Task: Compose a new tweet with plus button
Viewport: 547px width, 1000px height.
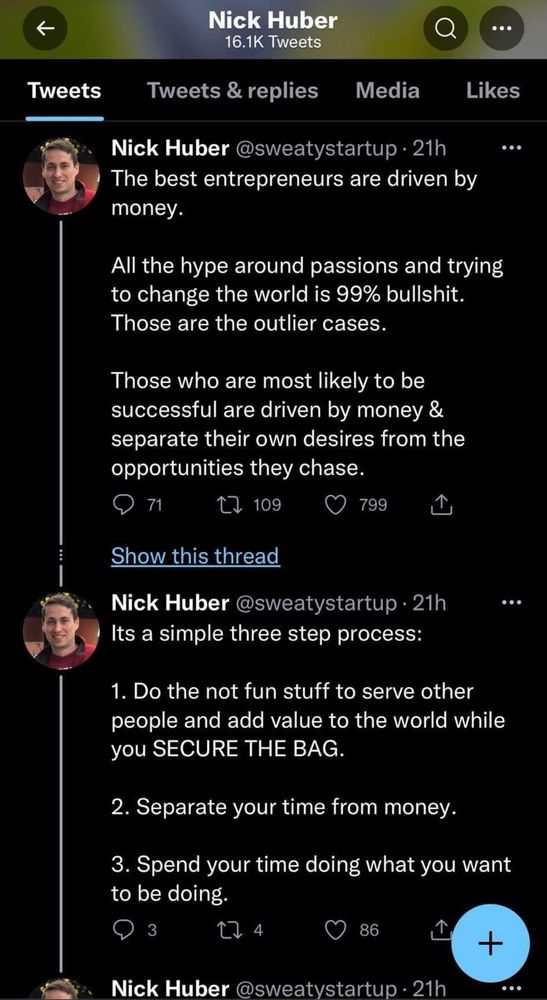Action: coord(490,943)
